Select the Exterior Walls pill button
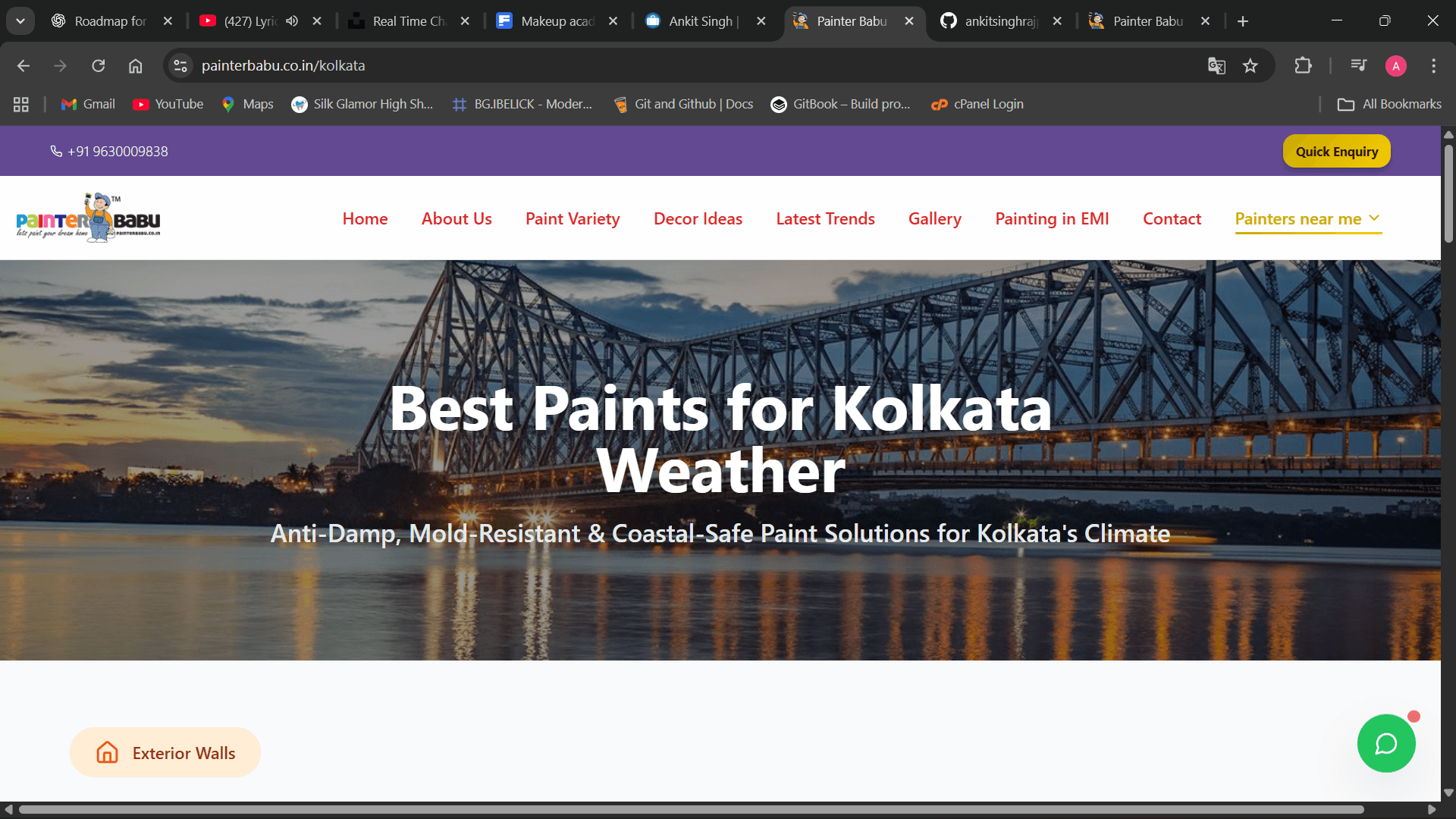Image resolution: width=1456 pixels, height=819 pixels. [x=165, y=753]
